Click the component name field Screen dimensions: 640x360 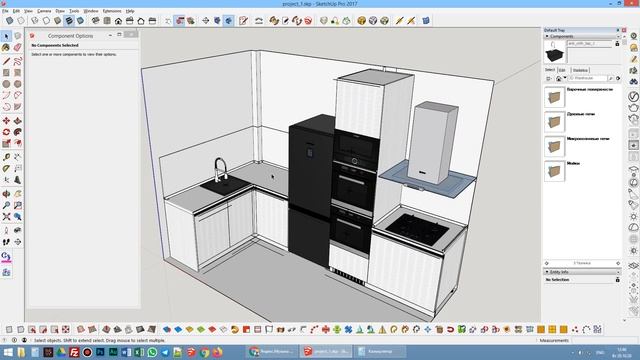tap(589, 43)
